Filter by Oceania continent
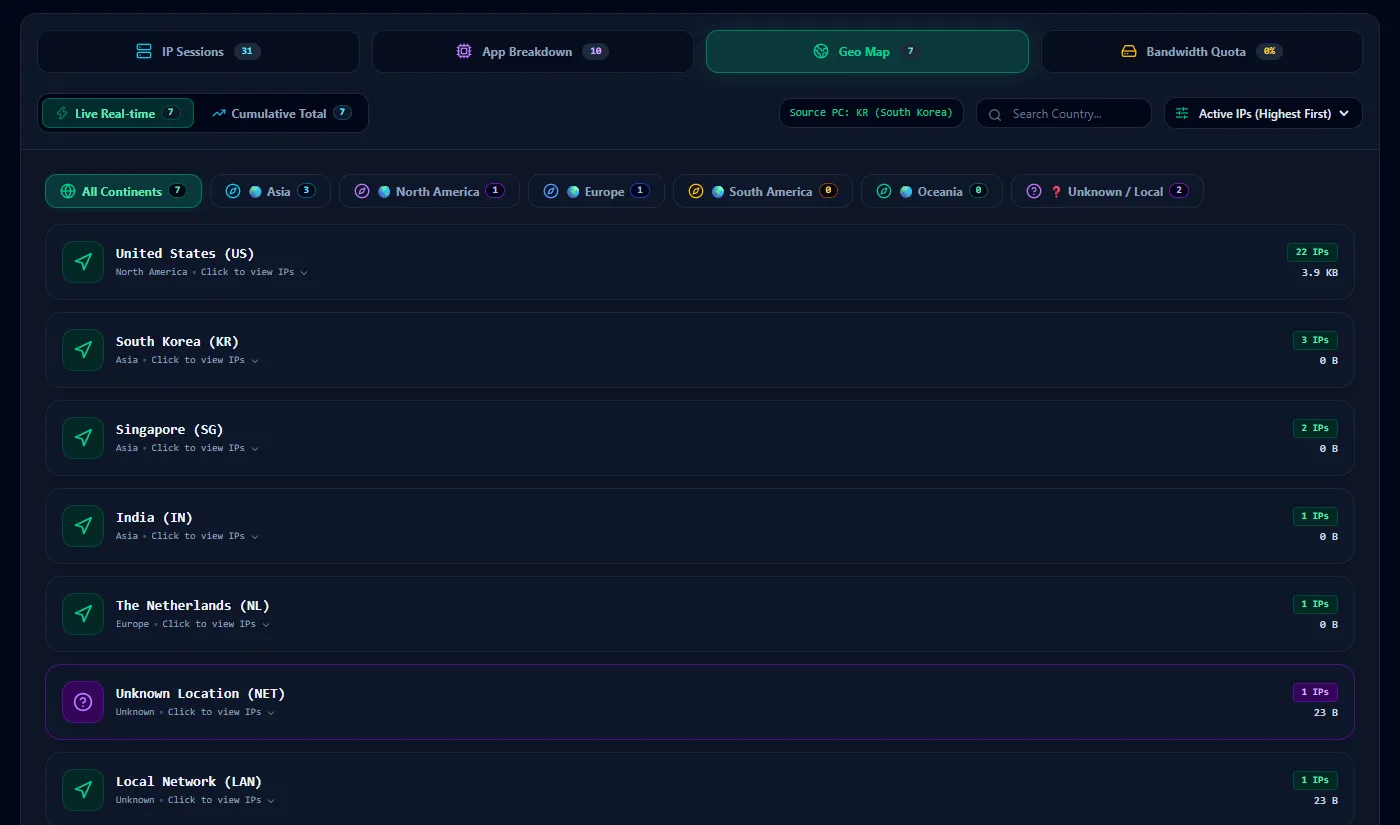 click(x=932, y=191)
